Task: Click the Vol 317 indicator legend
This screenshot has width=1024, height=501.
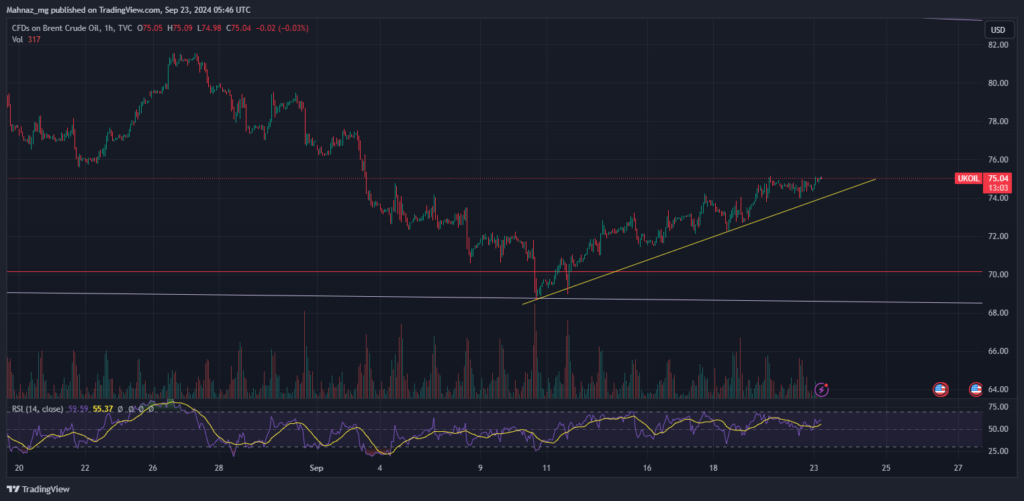Action: point(25,39)
